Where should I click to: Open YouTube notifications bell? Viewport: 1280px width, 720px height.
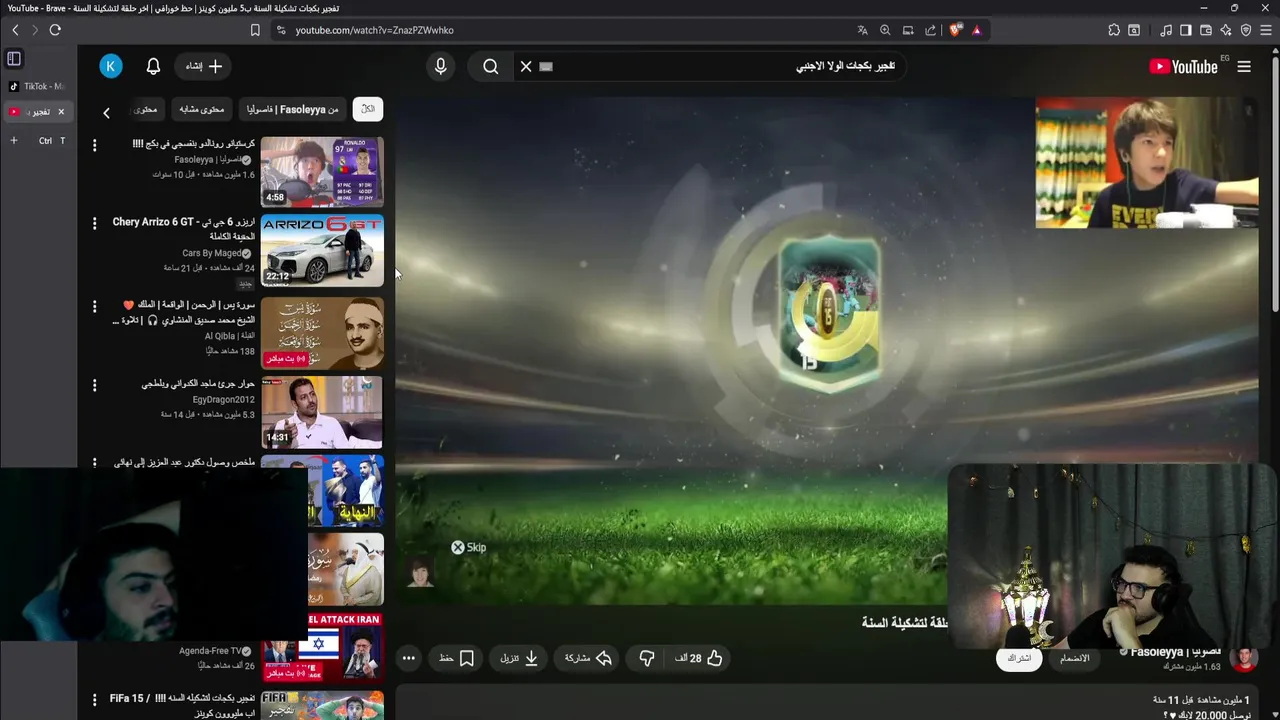(x=153, y=66)
